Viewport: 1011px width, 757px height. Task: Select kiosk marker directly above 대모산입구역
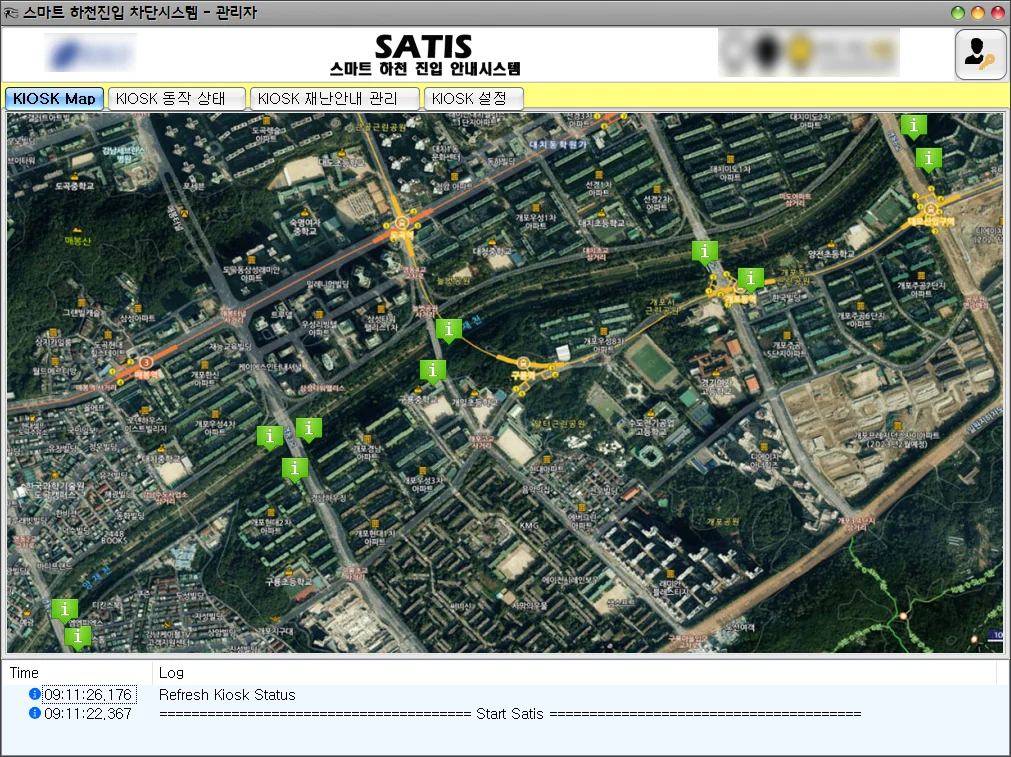click(x=929, y=158)
